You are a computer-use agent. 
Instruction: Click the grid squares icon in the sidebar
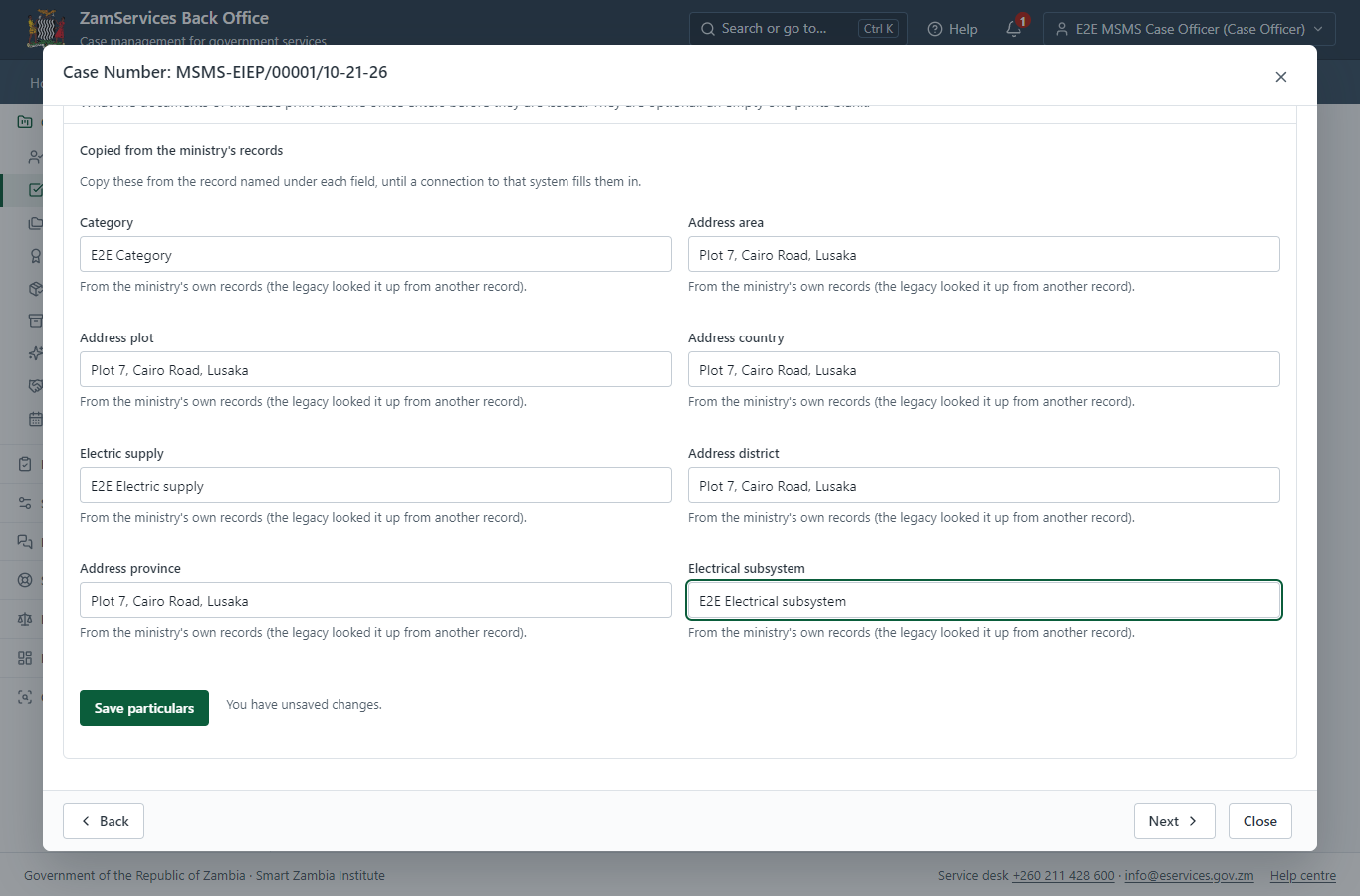coord(25,658)
